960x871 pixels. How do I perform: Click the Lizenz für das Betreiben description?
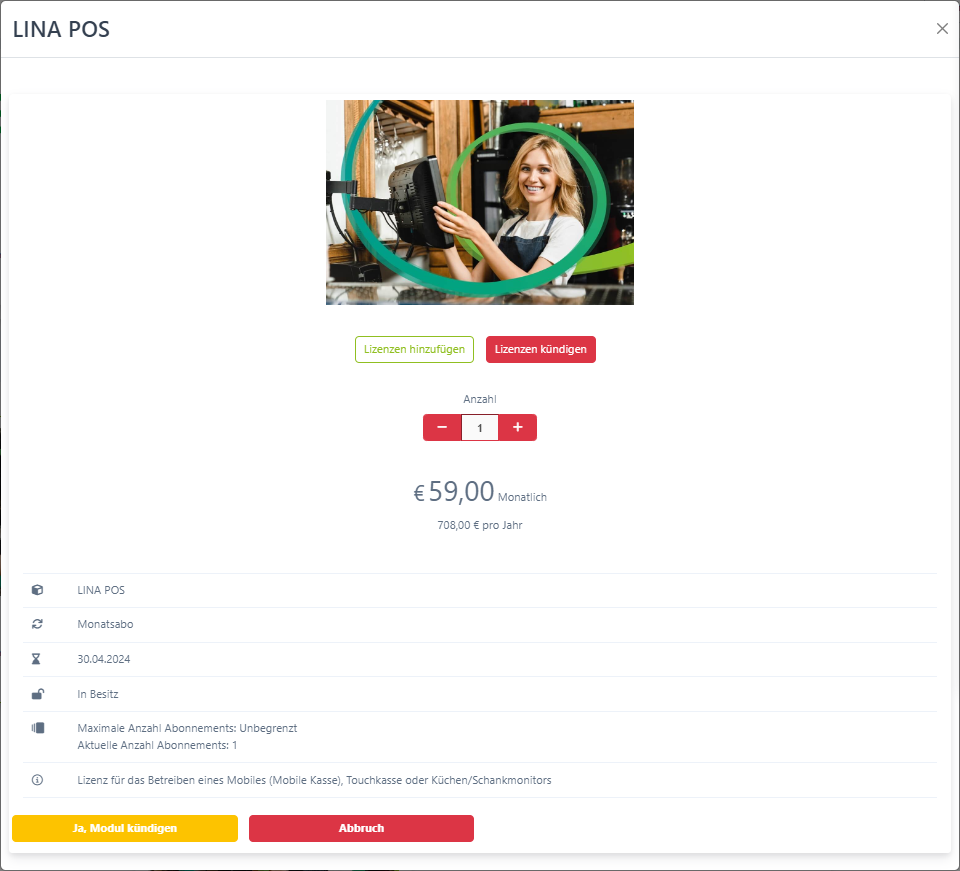[x=314, y=780]
